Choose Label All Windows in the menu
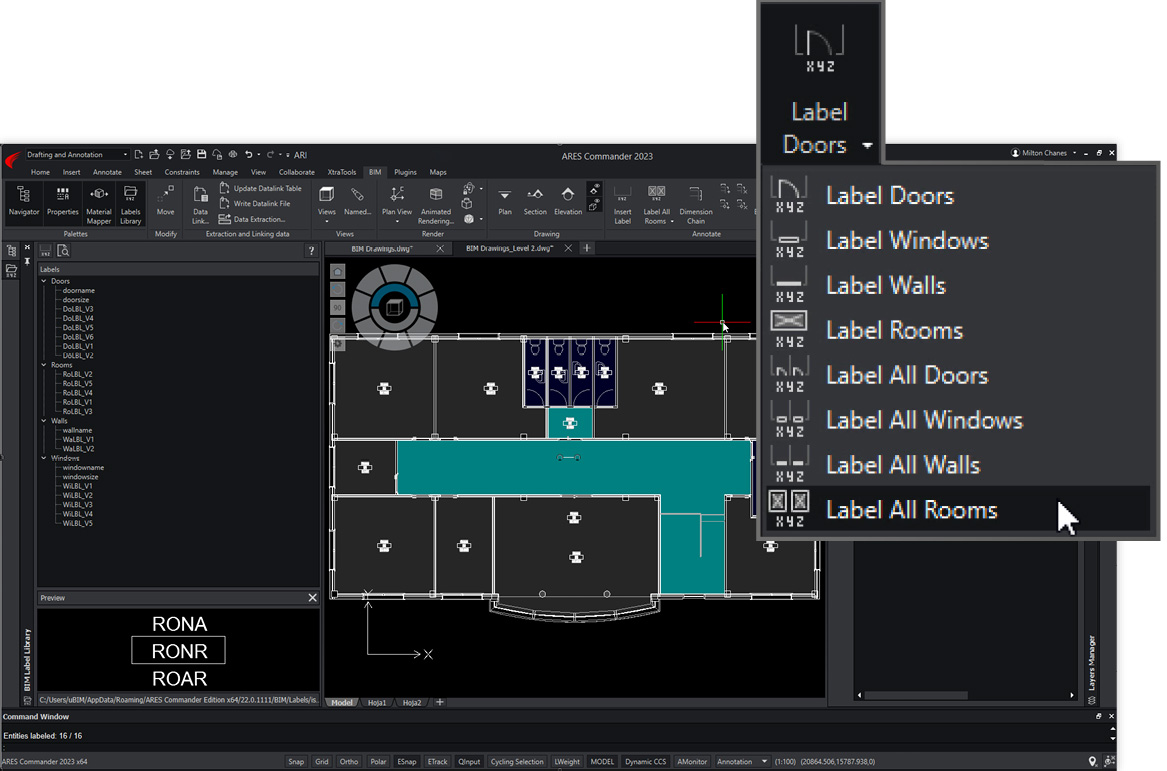Image resolution: width=1167 pixels, height=771 pixels. 959,420
